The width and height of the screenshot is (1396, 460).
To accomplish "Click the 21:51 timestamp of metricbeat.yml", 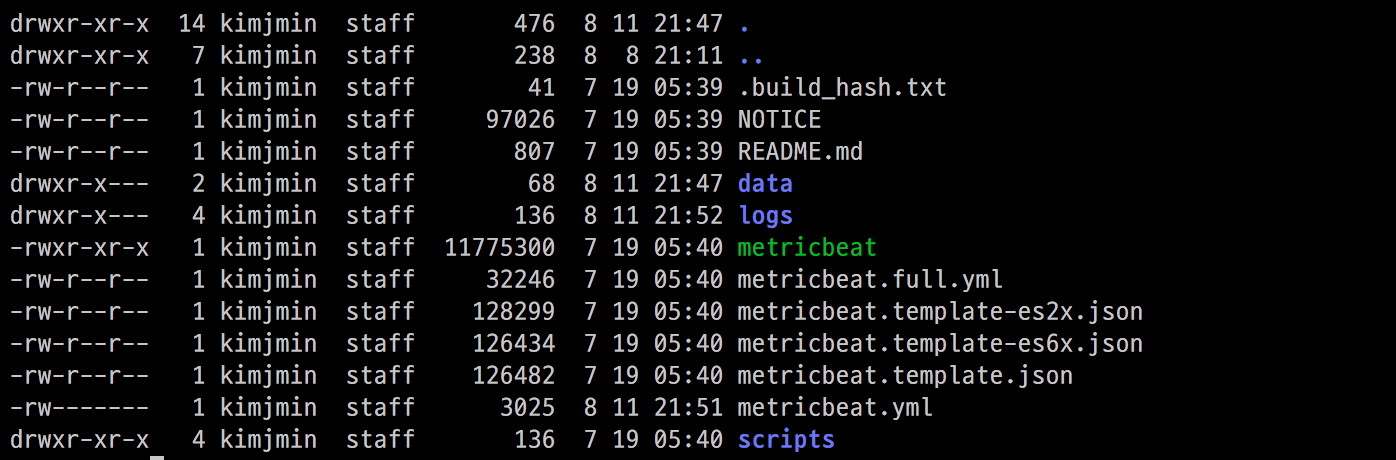I will click(x=688, y=408).
